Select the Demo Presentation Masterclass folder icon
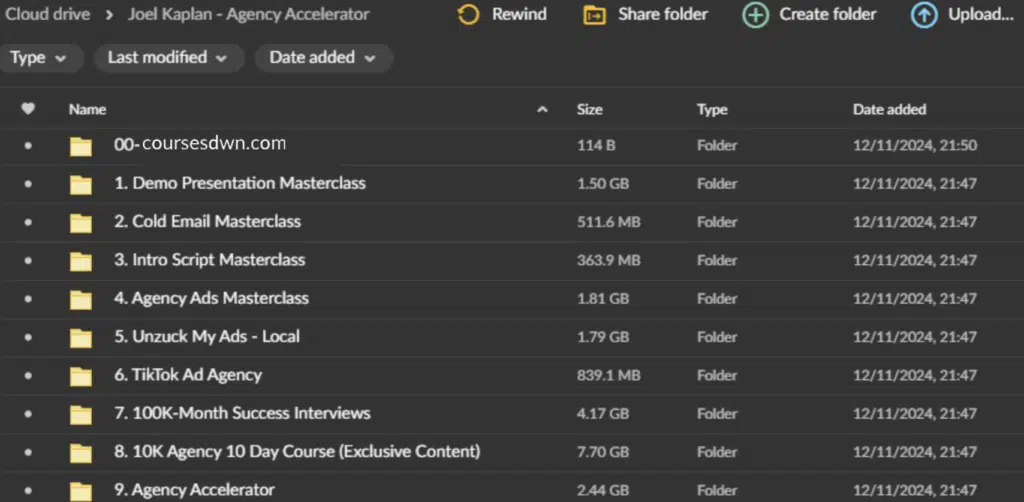This screenshot has height=502, width=1024. pos(81,185)
